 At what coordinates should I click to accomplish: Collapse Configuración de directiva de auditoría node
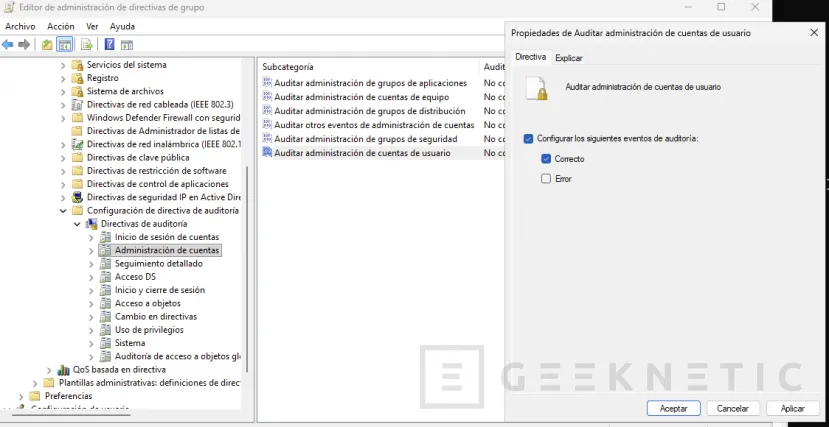[x=63, y=210]
